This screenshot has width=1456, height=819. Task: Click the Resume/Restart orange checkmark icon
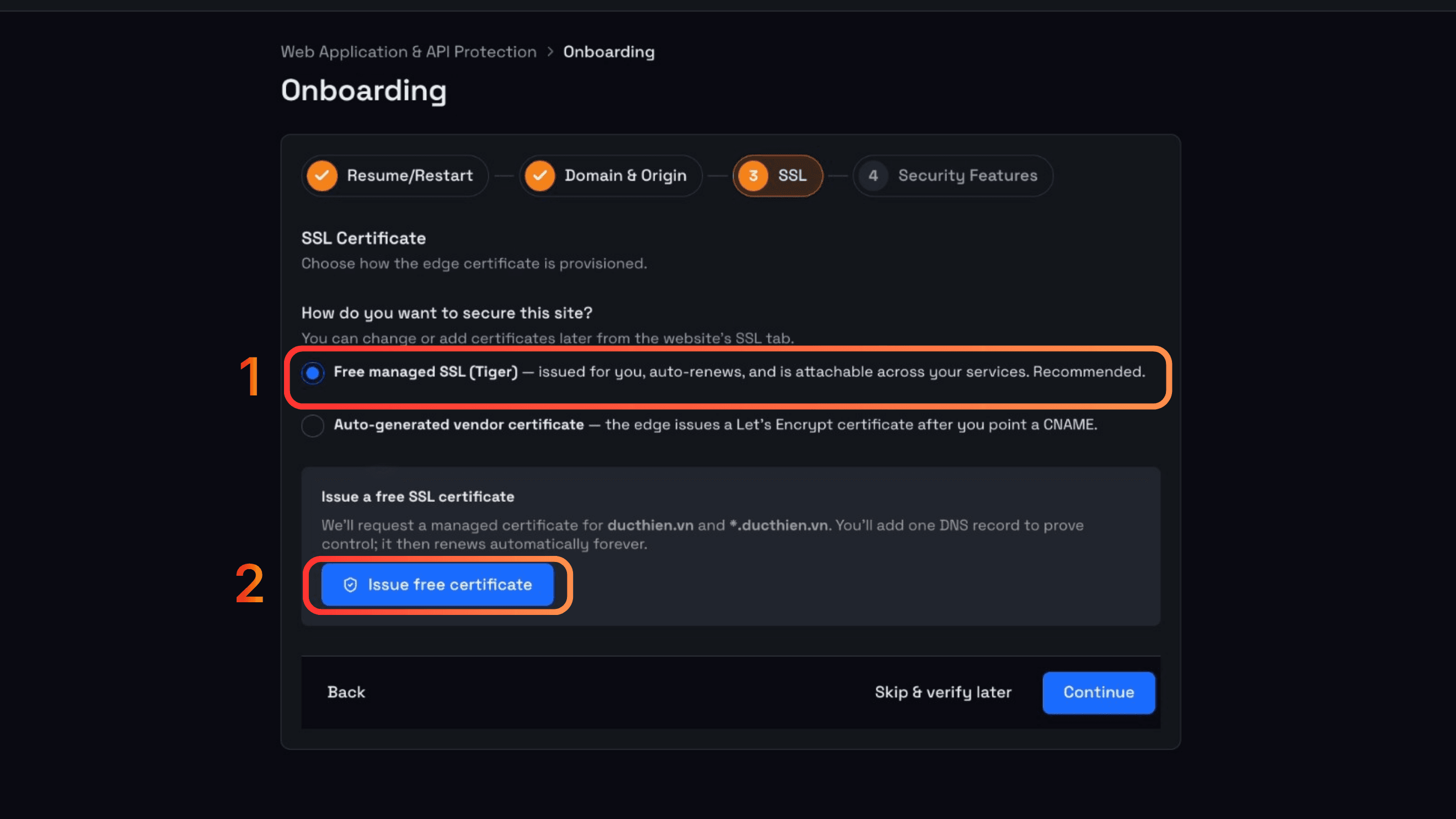point(322,176)
